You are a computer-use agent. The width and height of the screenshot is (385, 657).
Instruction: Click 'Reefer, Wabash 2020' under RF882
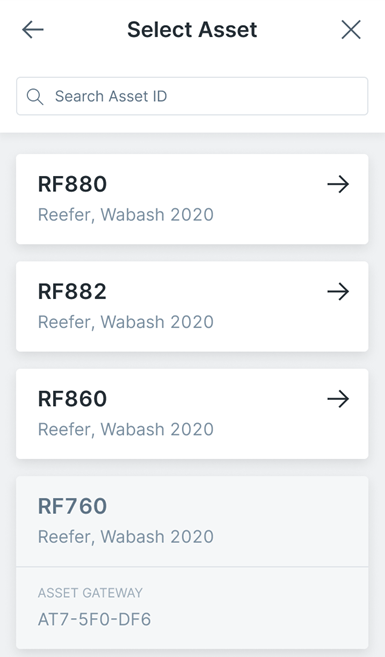126,322
